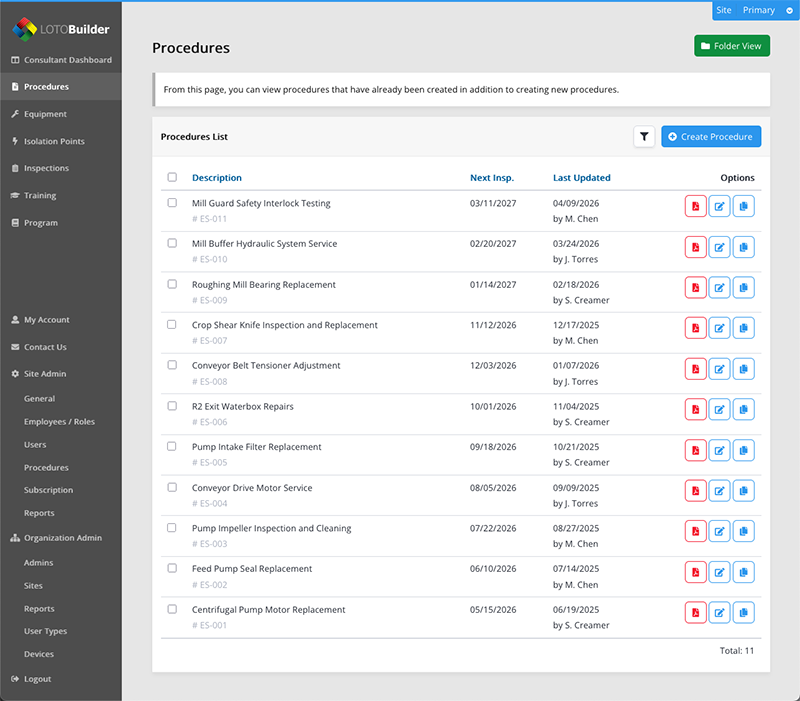
Task: Copy Pump Impeller Inspection and Cleaning procedure
Action: 743,531
